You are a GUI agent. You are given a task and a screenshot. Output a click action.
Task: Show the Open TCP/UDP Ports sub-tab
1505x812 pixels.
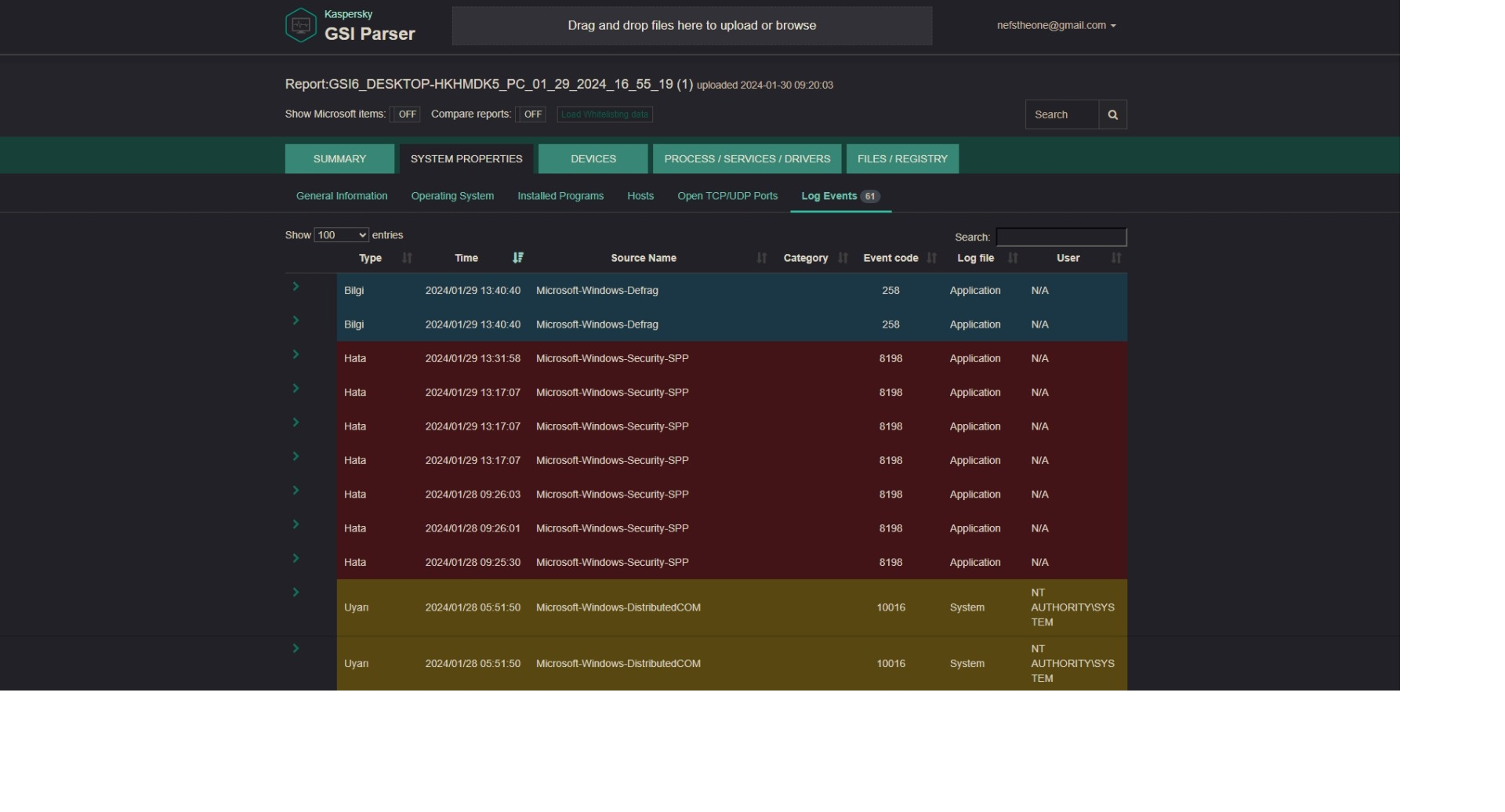coord(727,196)
